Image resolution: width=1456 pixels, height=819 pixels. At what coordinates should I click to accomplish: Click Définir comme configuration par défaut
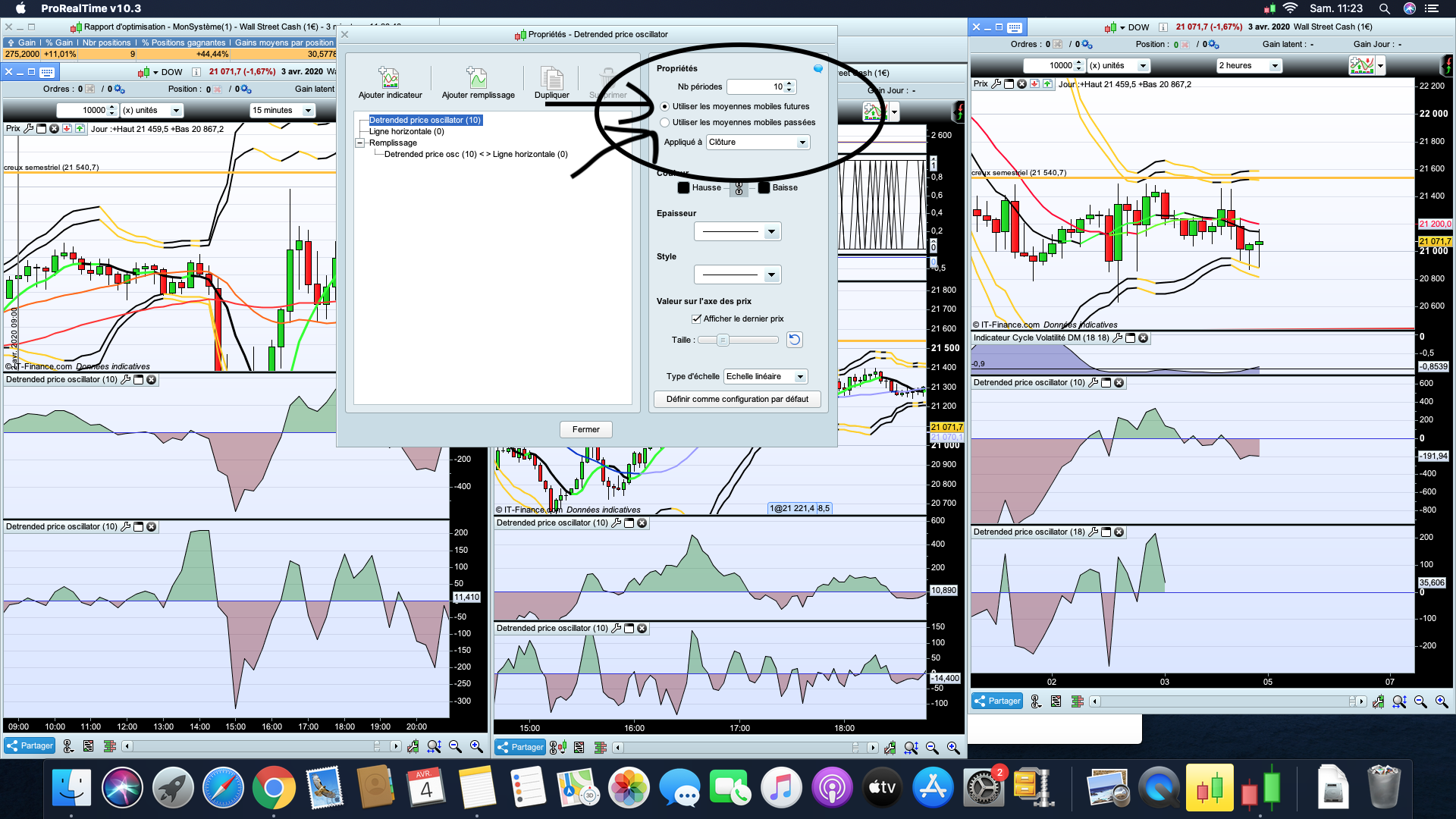click(737, 399)
